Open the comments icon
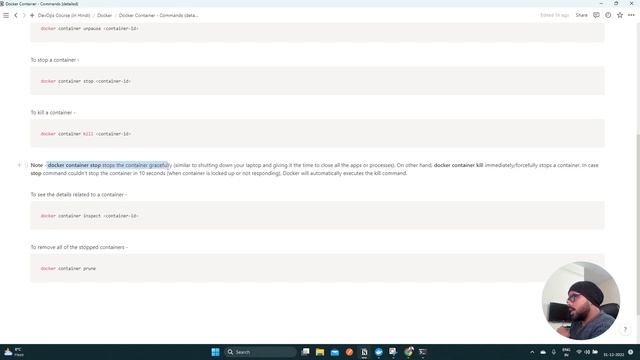Image resolution: width=640 pixels, height=360 pixels. click(596, 15)
